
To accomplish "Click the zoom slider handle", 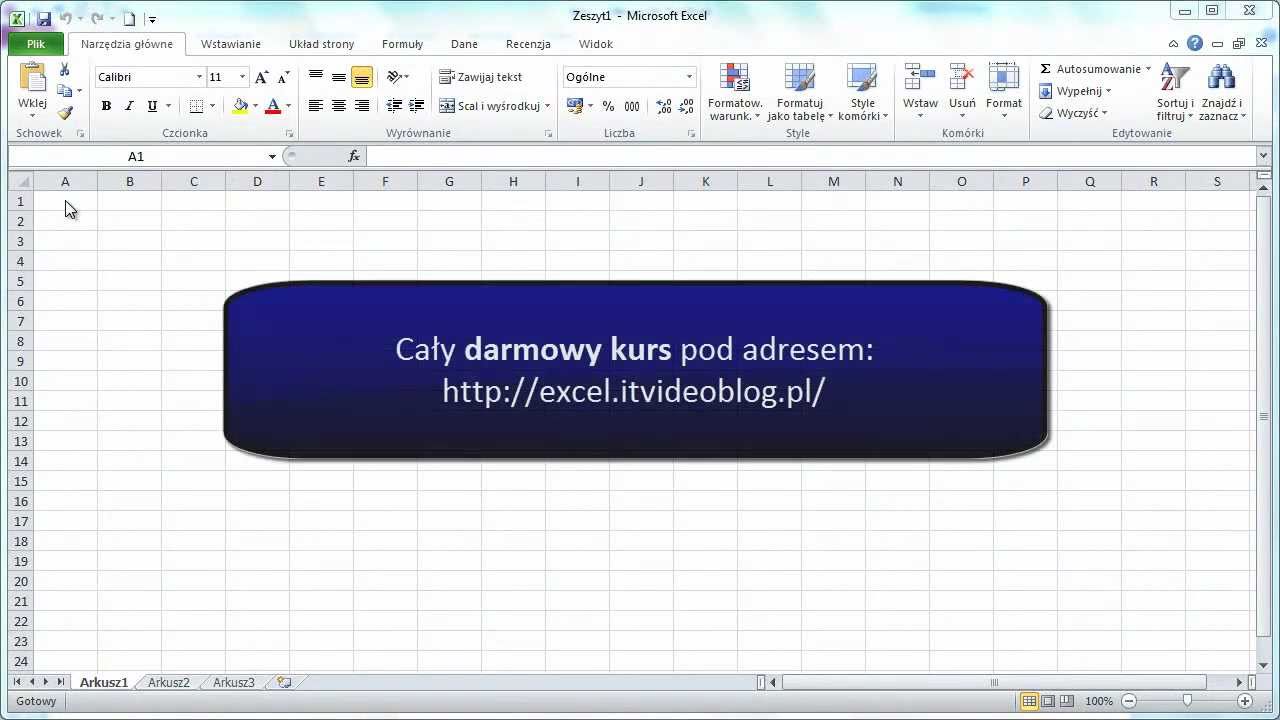I will [1187, 701].
